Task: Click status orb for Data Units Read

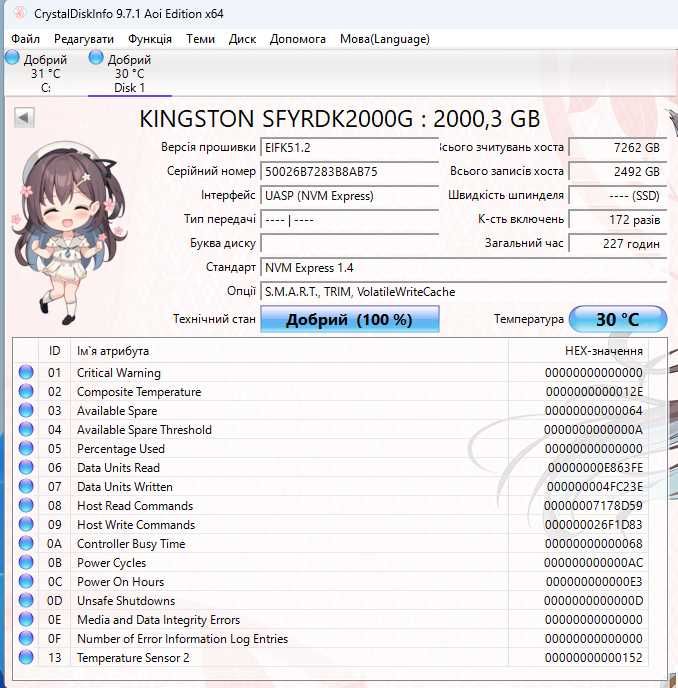Action: pyautogui.click(x=26, y=467)
